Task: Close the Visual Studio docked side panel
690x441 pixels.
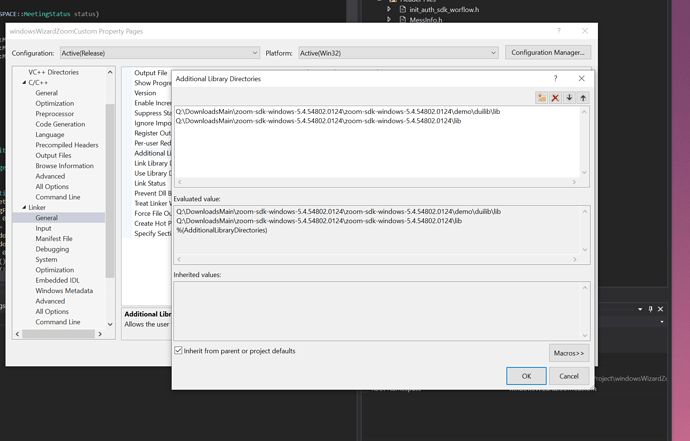Action: [x=661, y=309]
